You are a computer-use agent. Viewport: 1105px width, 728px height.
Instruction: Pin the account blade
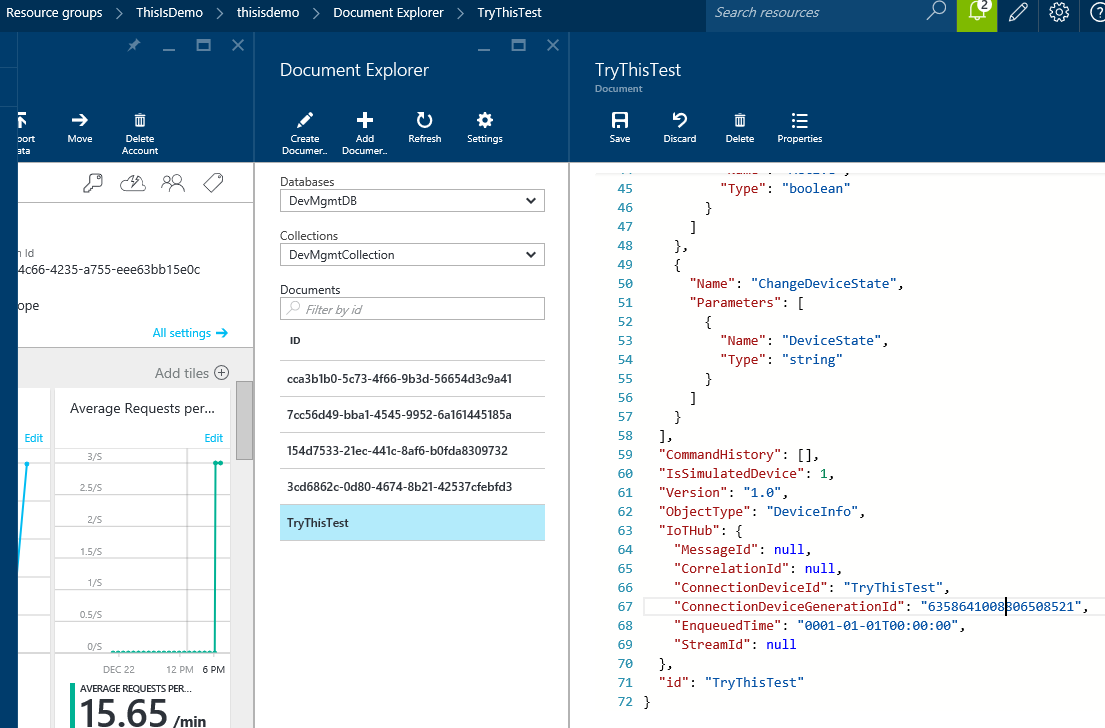[133, 46]
